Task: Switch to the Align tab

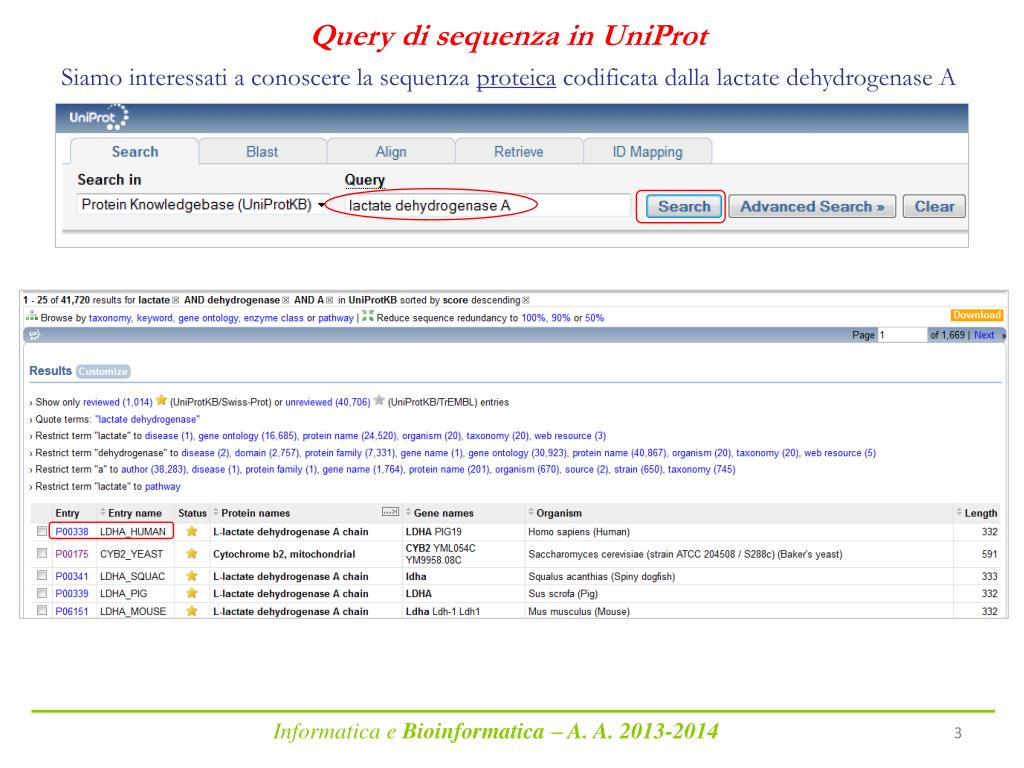Action: coord(391,152)
